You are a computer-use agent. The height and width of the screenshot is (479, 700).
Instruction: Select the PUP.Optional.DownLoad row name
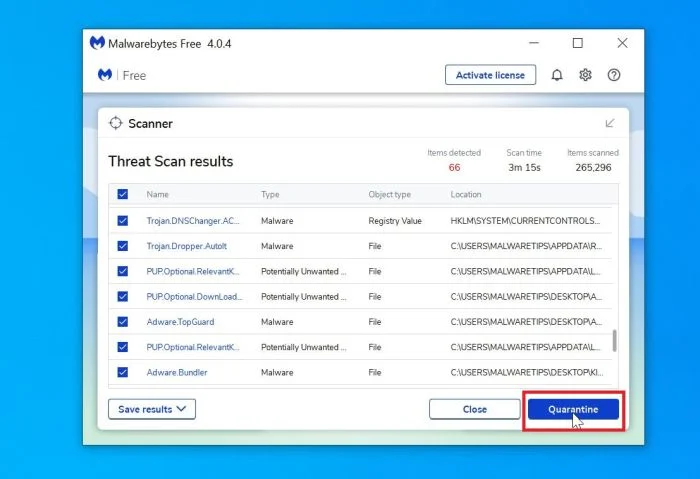[194, 297]
